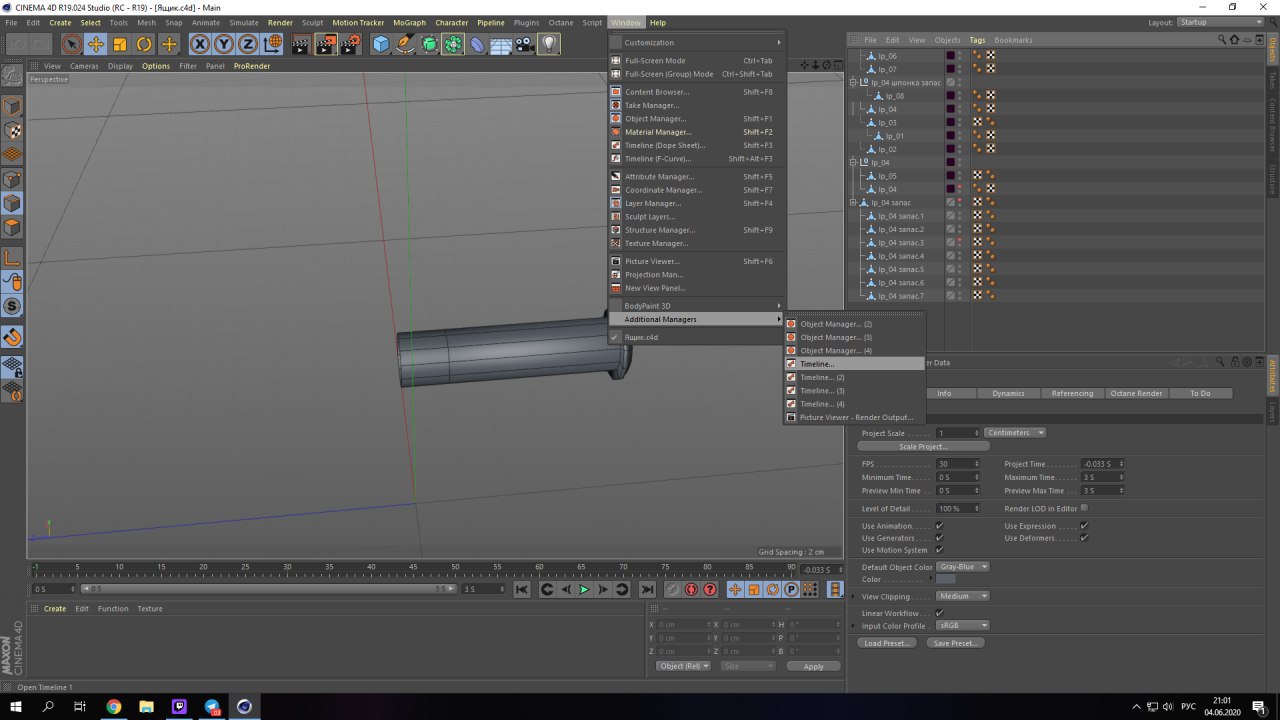
Task: Toggle the Y axis lock
Action: 224,44
